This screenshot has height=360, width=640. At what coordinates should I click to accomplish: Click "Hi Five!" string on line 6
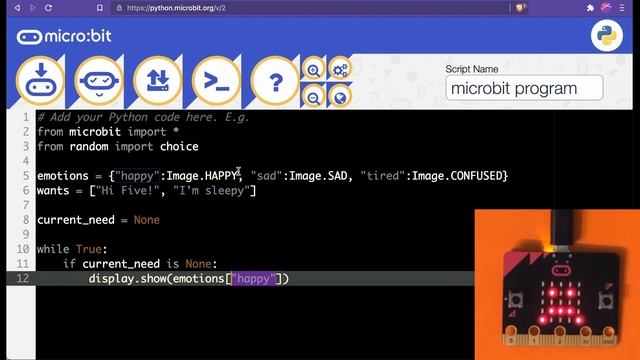(127, 191)
